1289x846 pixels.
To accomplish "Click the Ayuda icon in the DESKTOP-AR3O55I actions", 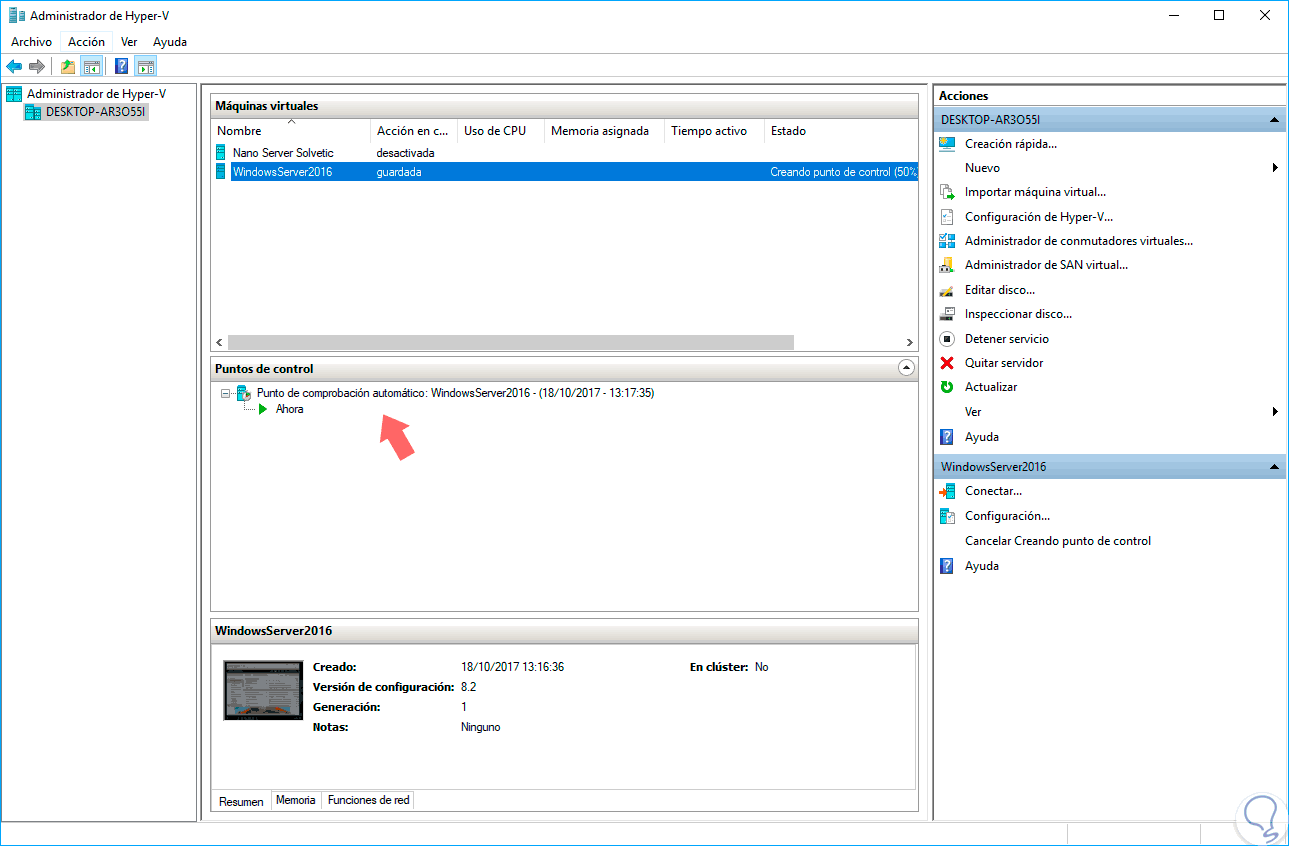I will click(947, 437).
